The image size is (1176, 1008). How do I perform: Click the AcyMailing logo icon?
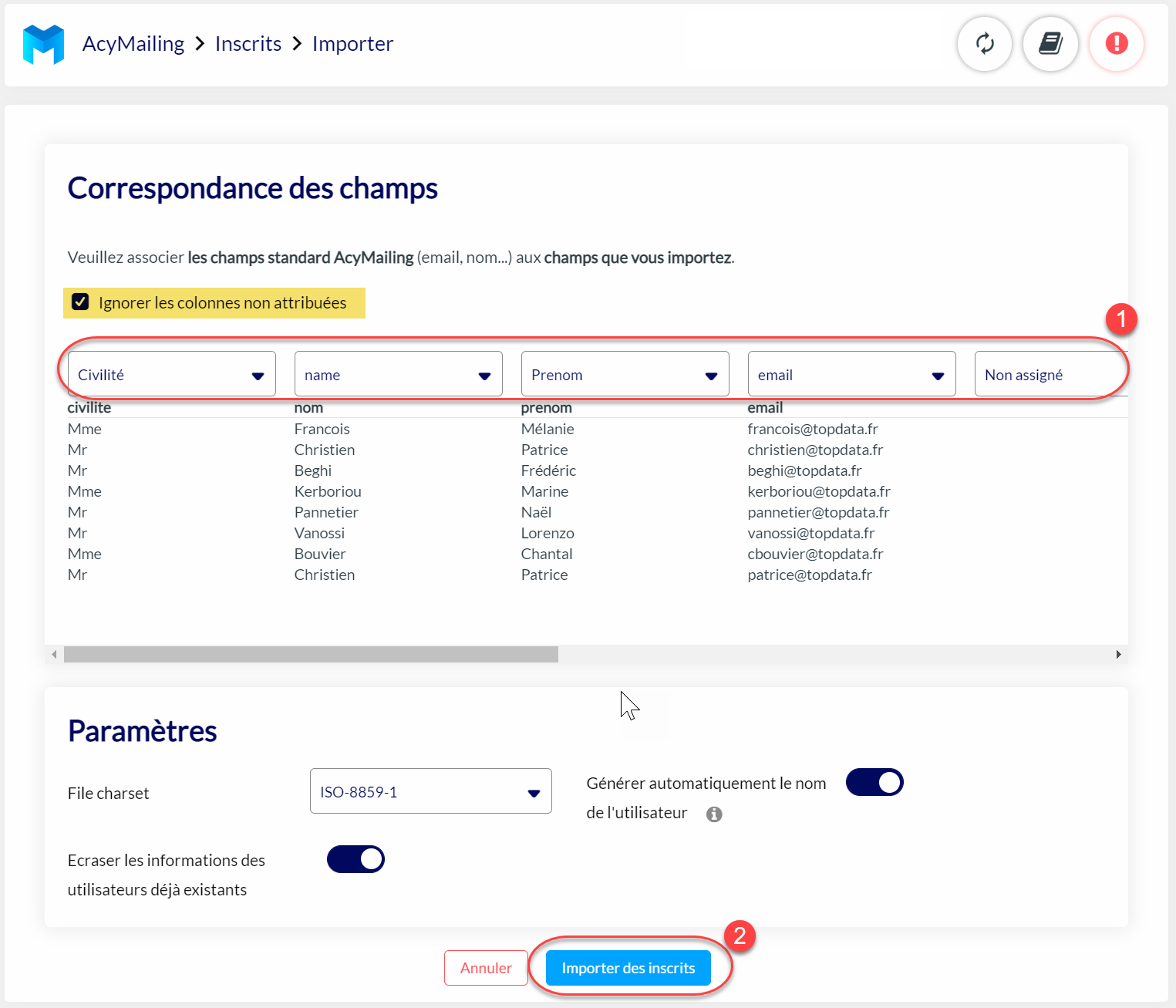(x=43, y=44)
